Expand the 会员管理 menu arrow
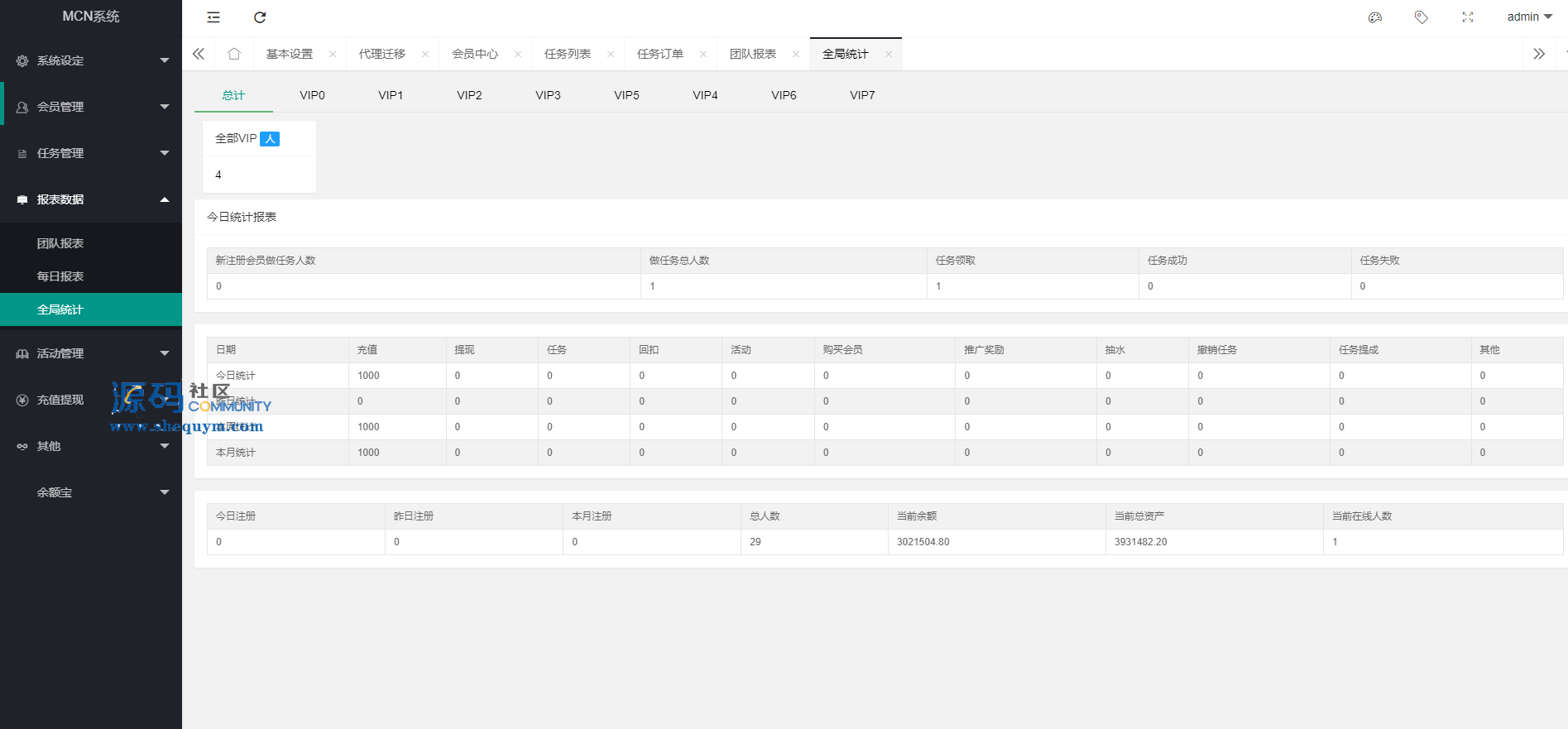Image resolution: width=1568 pixels, height=729 pixels. (165, 107)
